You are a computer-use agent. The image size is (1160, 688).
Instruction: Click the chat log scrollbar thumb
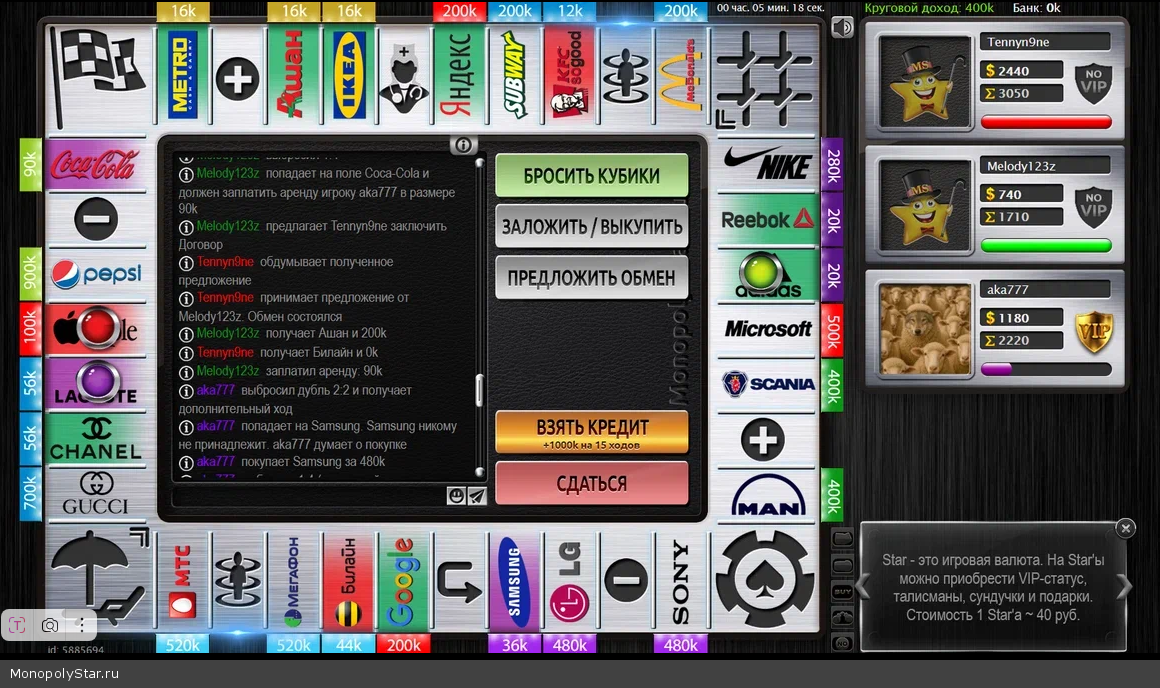coord(479,391)
